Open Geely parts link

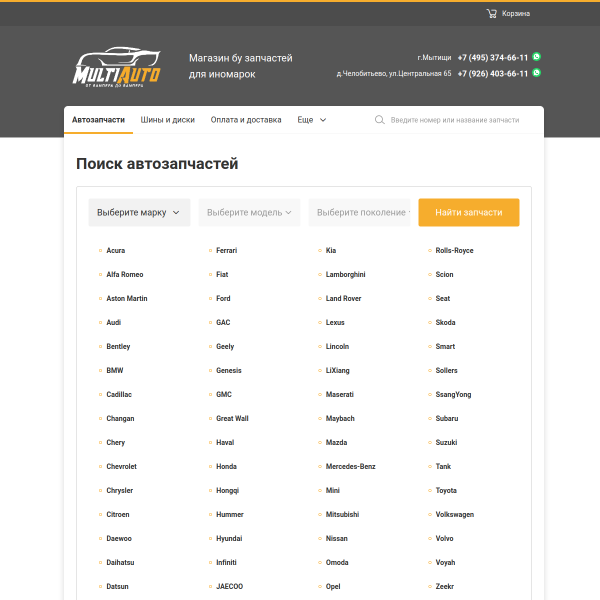(x=225, y=347)
